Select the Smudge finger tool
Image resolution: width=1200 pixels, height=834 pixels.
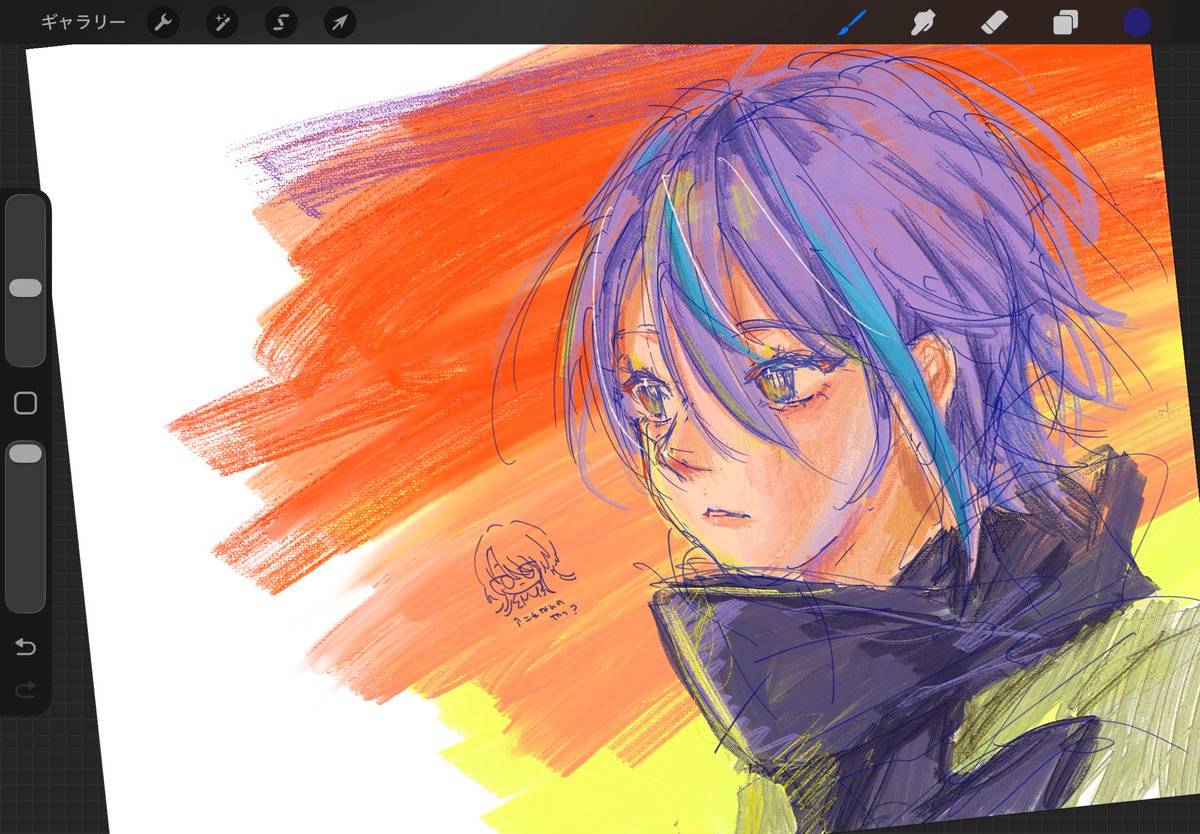[x=923, y=22]
